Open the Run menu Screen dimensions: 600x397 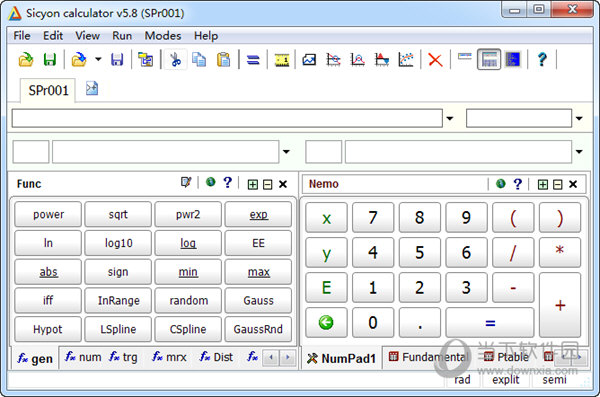(x=122, y=36)
